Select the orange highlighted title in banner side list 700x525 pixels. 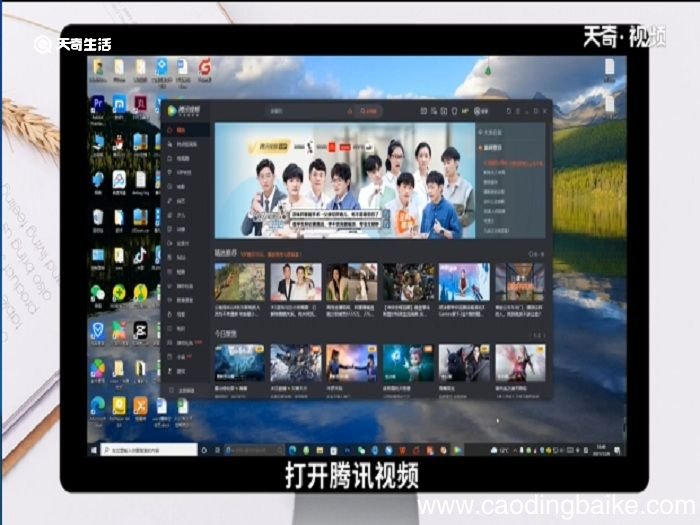pyautogui.click(x=513, y=163)
